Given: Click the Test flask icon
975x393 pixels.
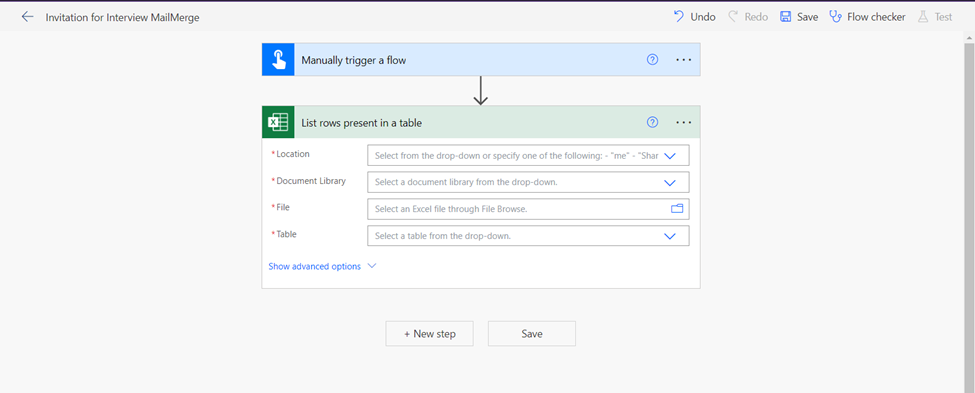Looking at the screenshot, I should click(923, 17).
